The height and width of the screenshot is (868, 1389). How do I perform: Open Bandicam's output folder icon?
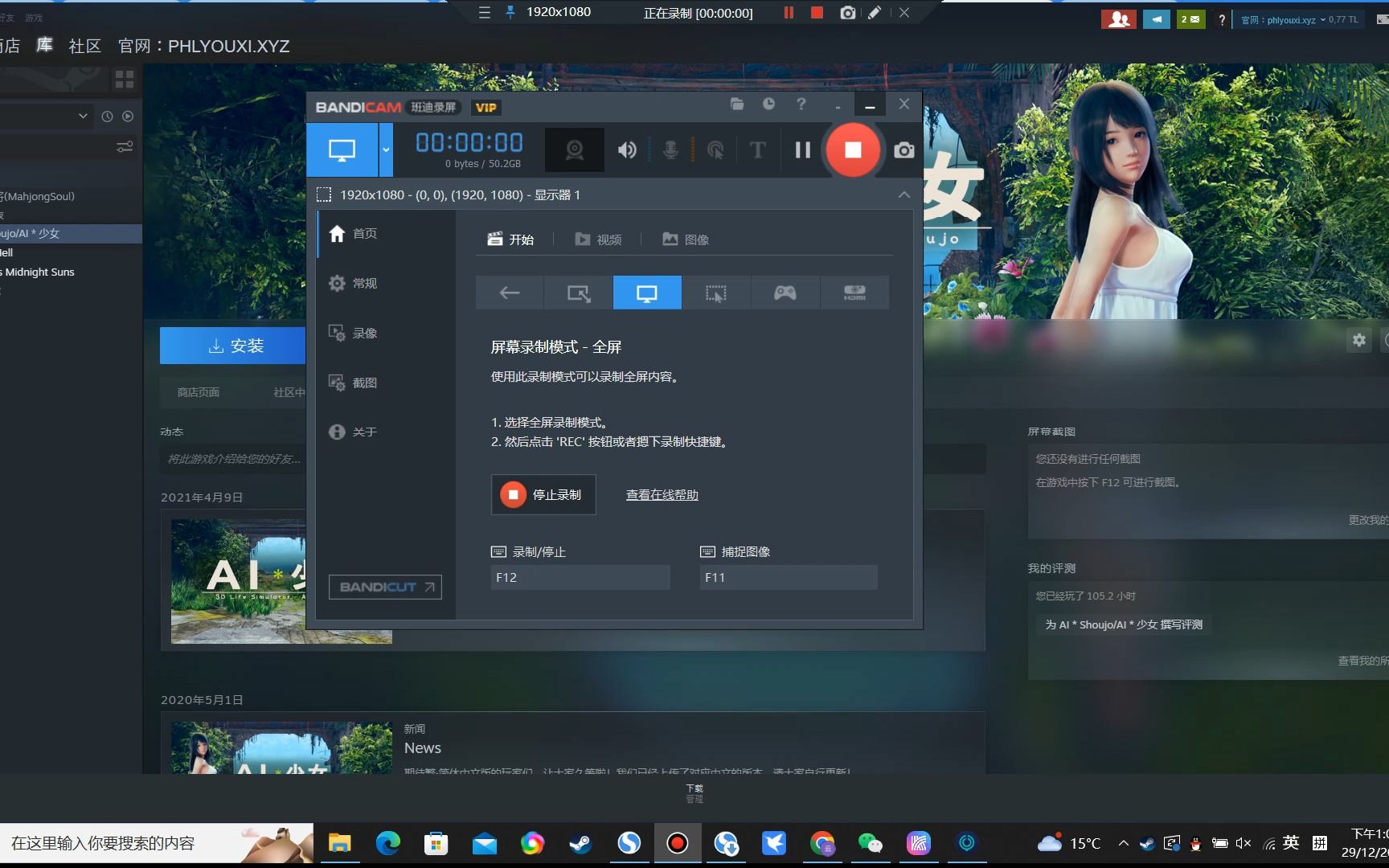pos(736,104)
